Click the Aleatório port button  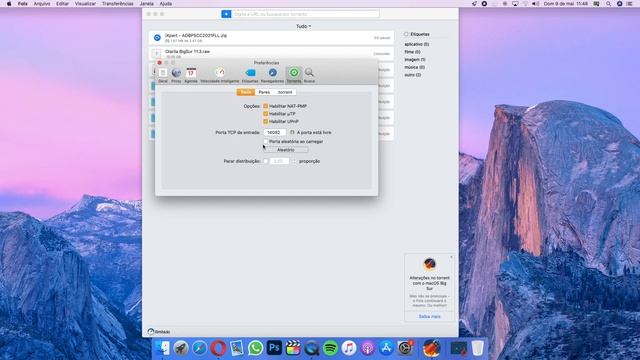pos(286,150)
